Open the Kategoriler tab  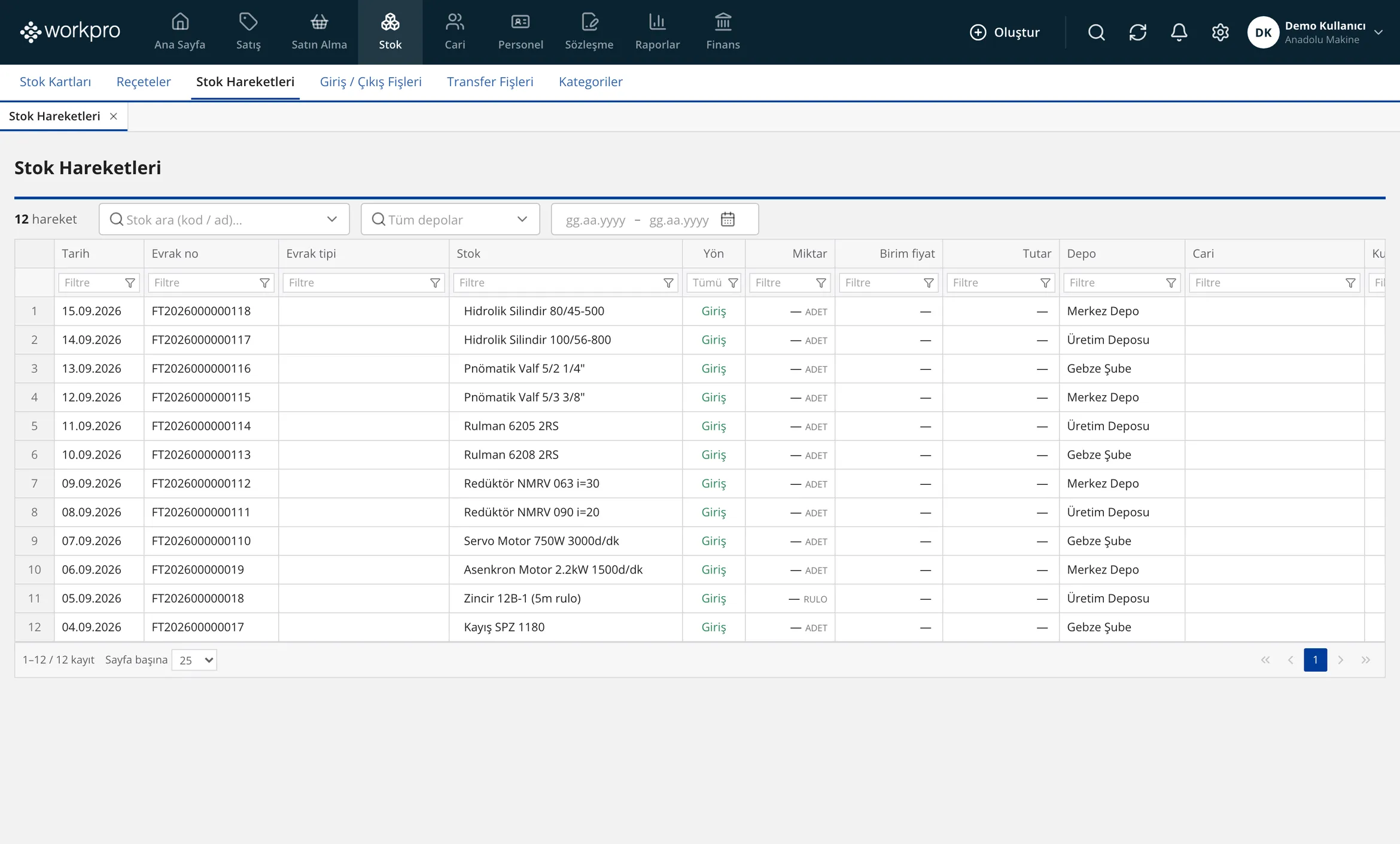pyautogui.click(x=591, y=81)
